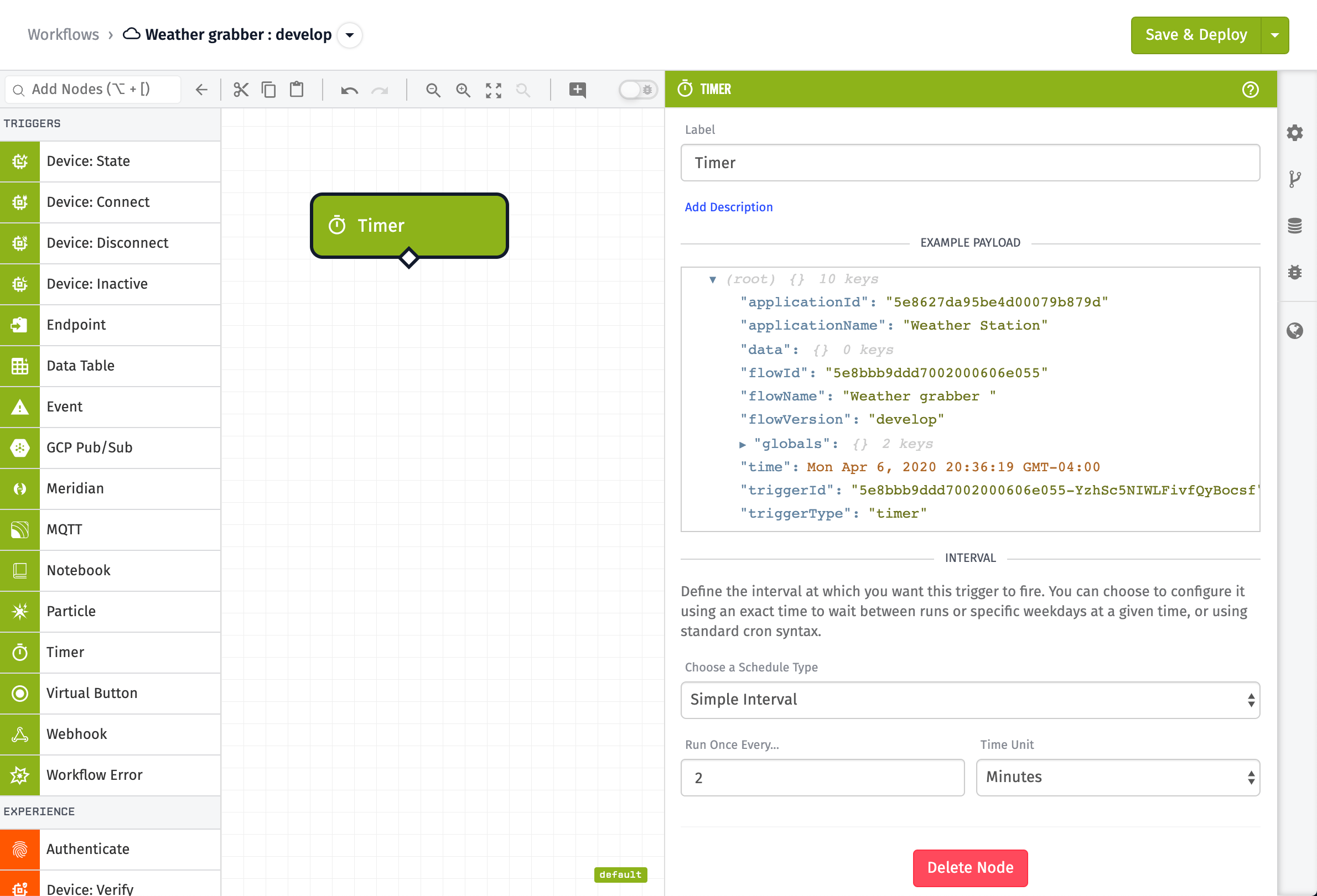1317x896 pixels.
Task: Click the copy icon in the toolbar
Action: [268, 90]
